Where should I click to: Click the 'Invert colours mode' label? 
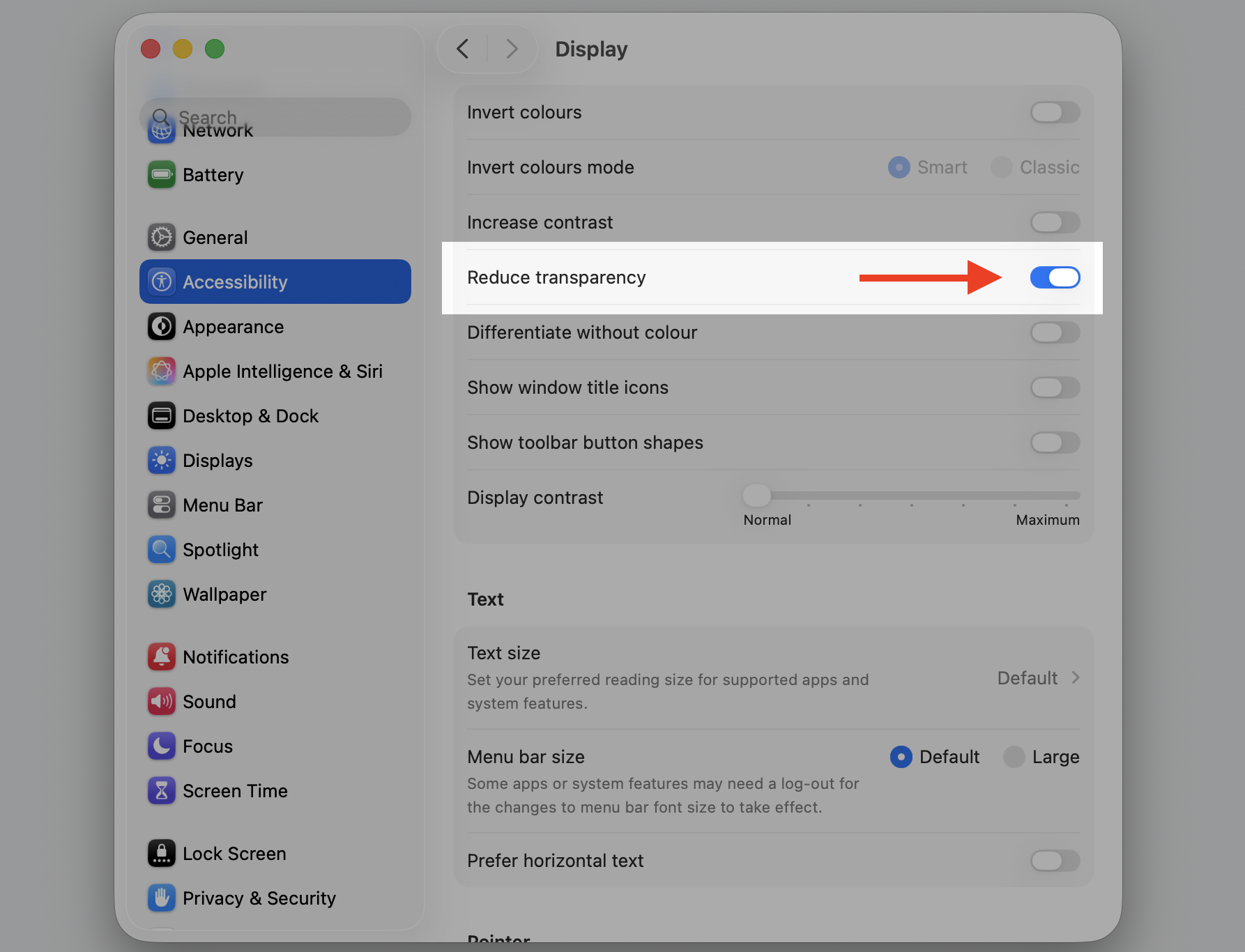tap(551, 167)
